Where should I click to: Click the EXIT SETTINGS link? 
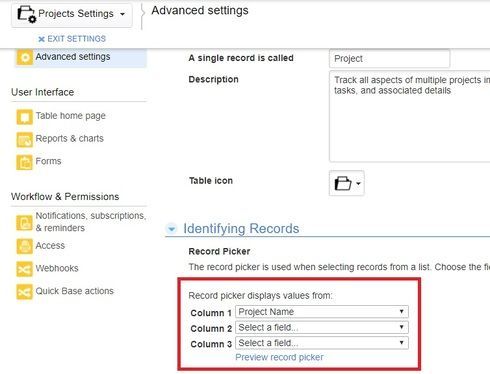point(72,39)
